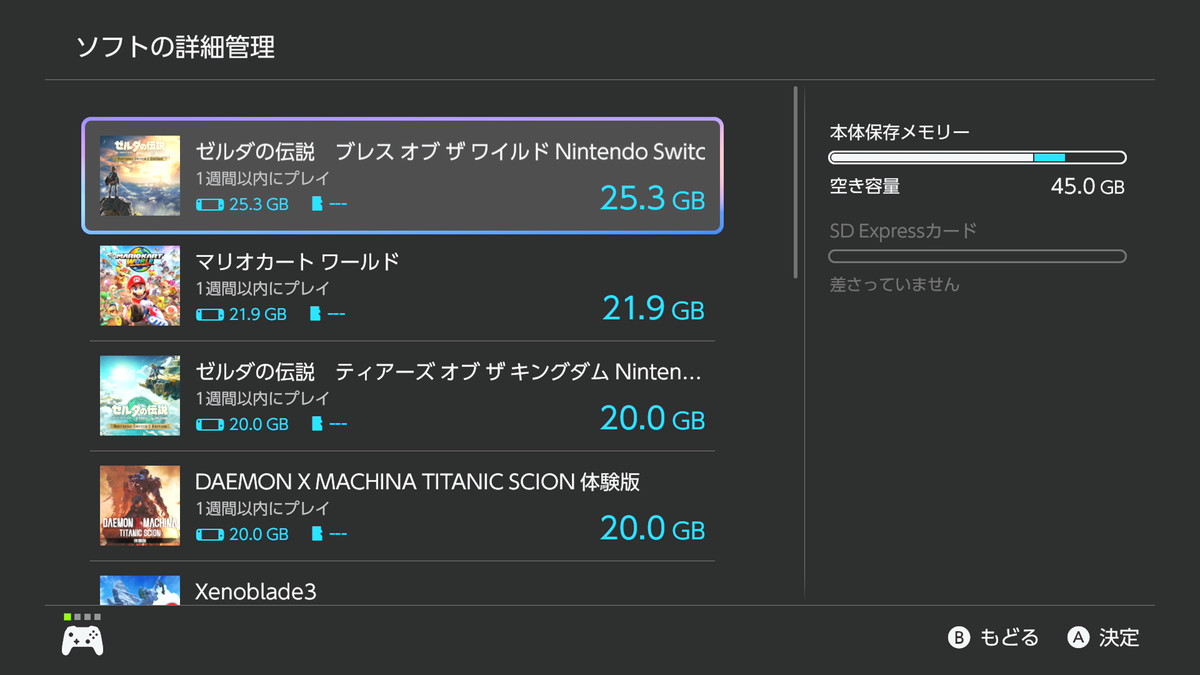Viewport: 1200px width, 675px height.
Task: Click the SD card icon under DAEMON X MACHINA
Action: 318,534
